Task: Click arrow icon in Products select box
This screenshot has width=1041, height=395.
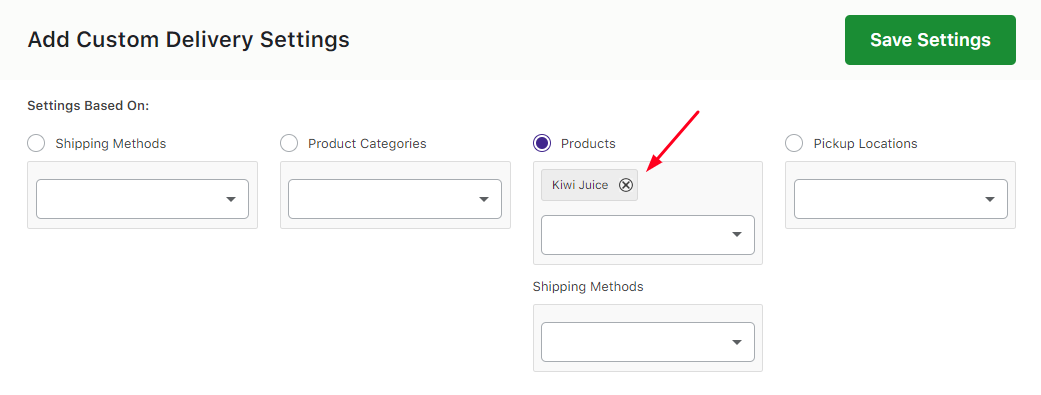Action: 737,235
